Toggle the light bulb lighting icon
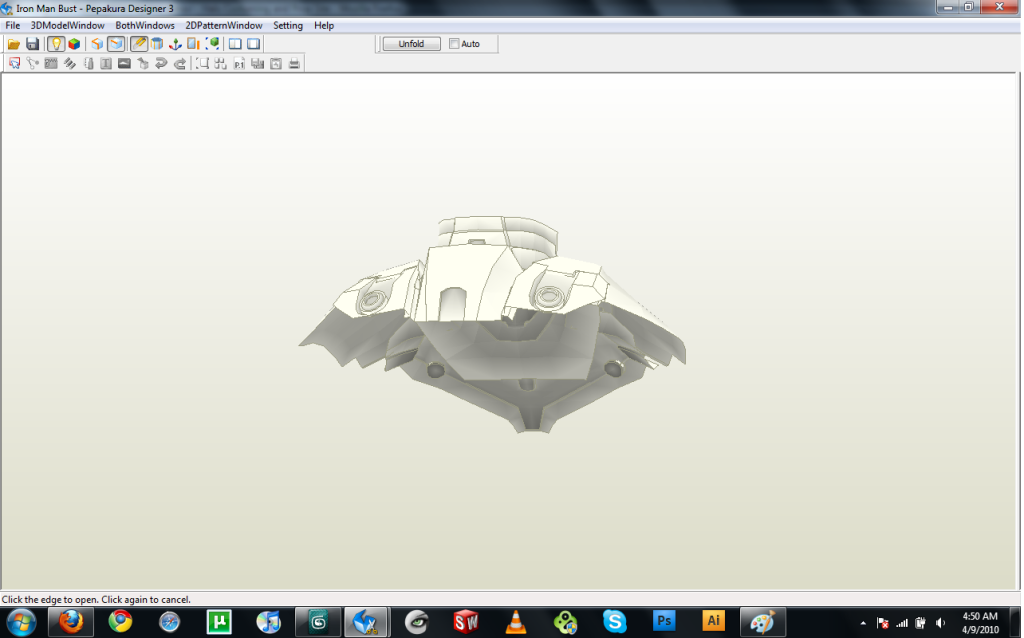The width and height of the screenshot is (1024, 638). click(57, 44)
